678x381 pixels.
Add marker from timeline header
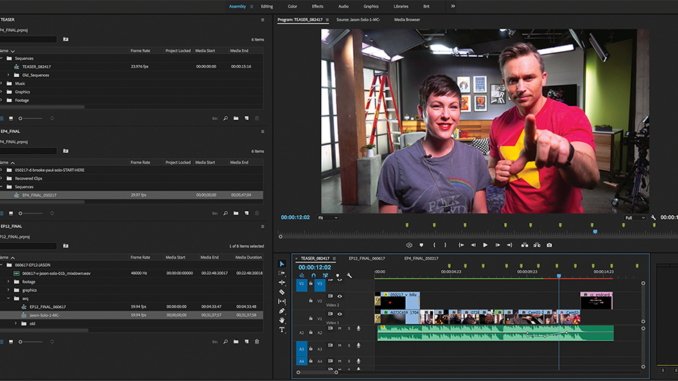point(338,275)
